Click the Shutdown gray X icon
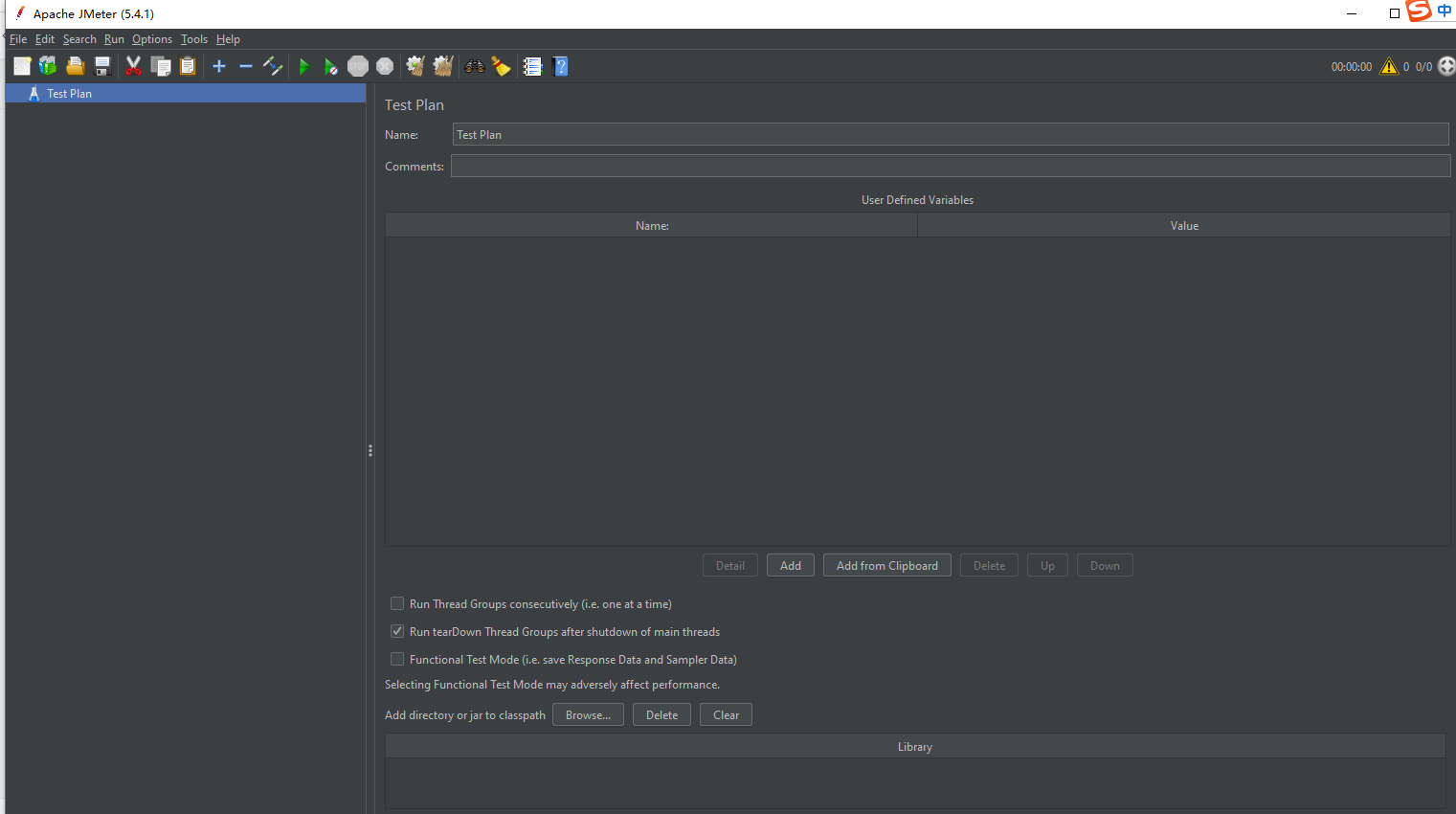 pos(385,66)
